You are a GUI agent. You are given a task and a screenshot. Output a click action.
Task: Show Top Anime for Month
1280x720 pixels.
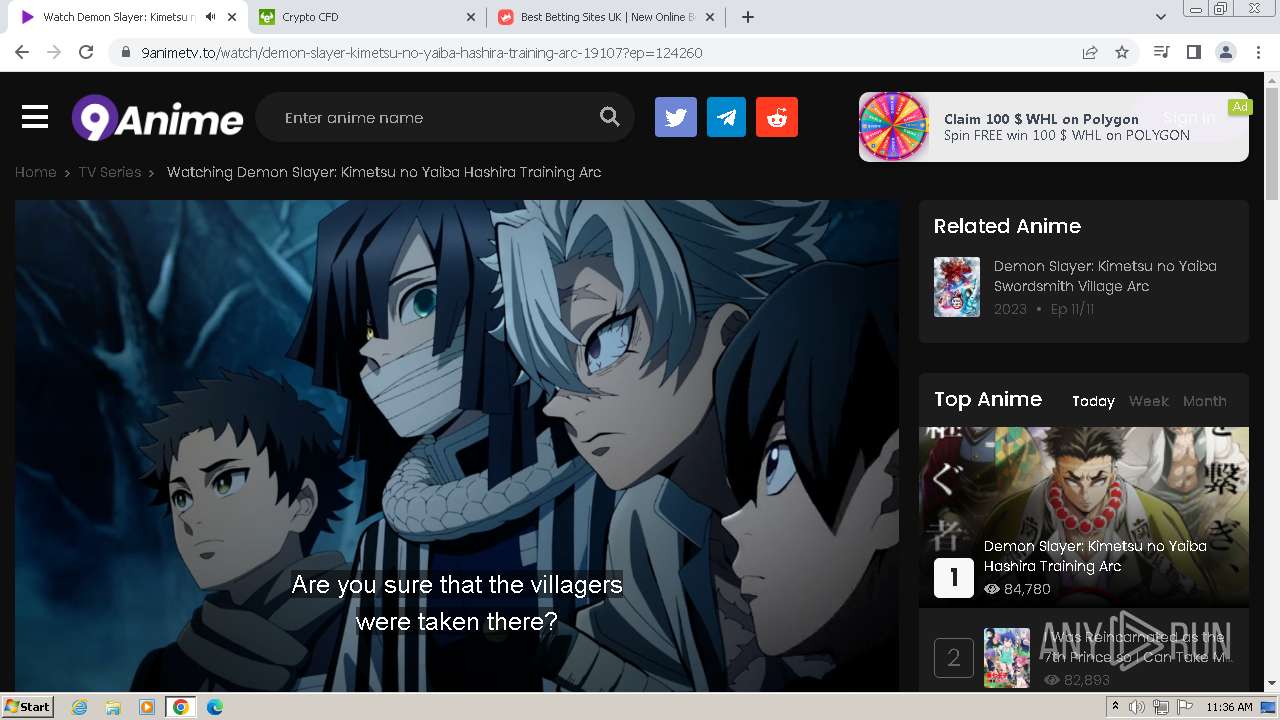coord(1205,401)
